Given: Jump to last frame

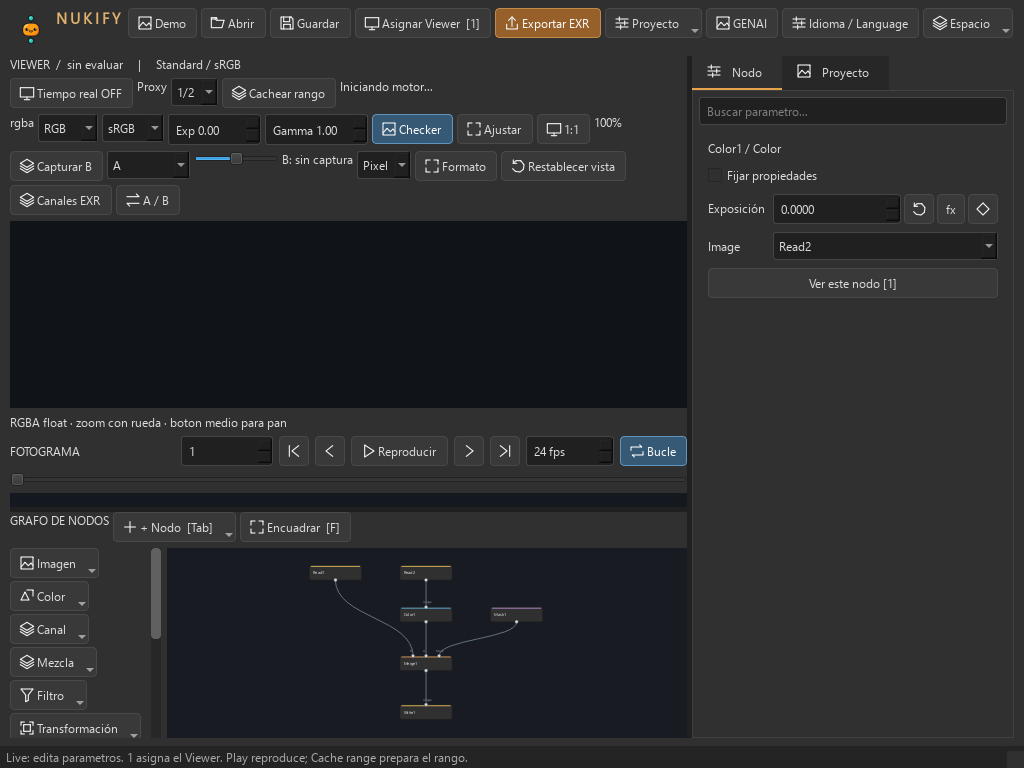Looking at the screenshot, I should [x=505, y=451].
